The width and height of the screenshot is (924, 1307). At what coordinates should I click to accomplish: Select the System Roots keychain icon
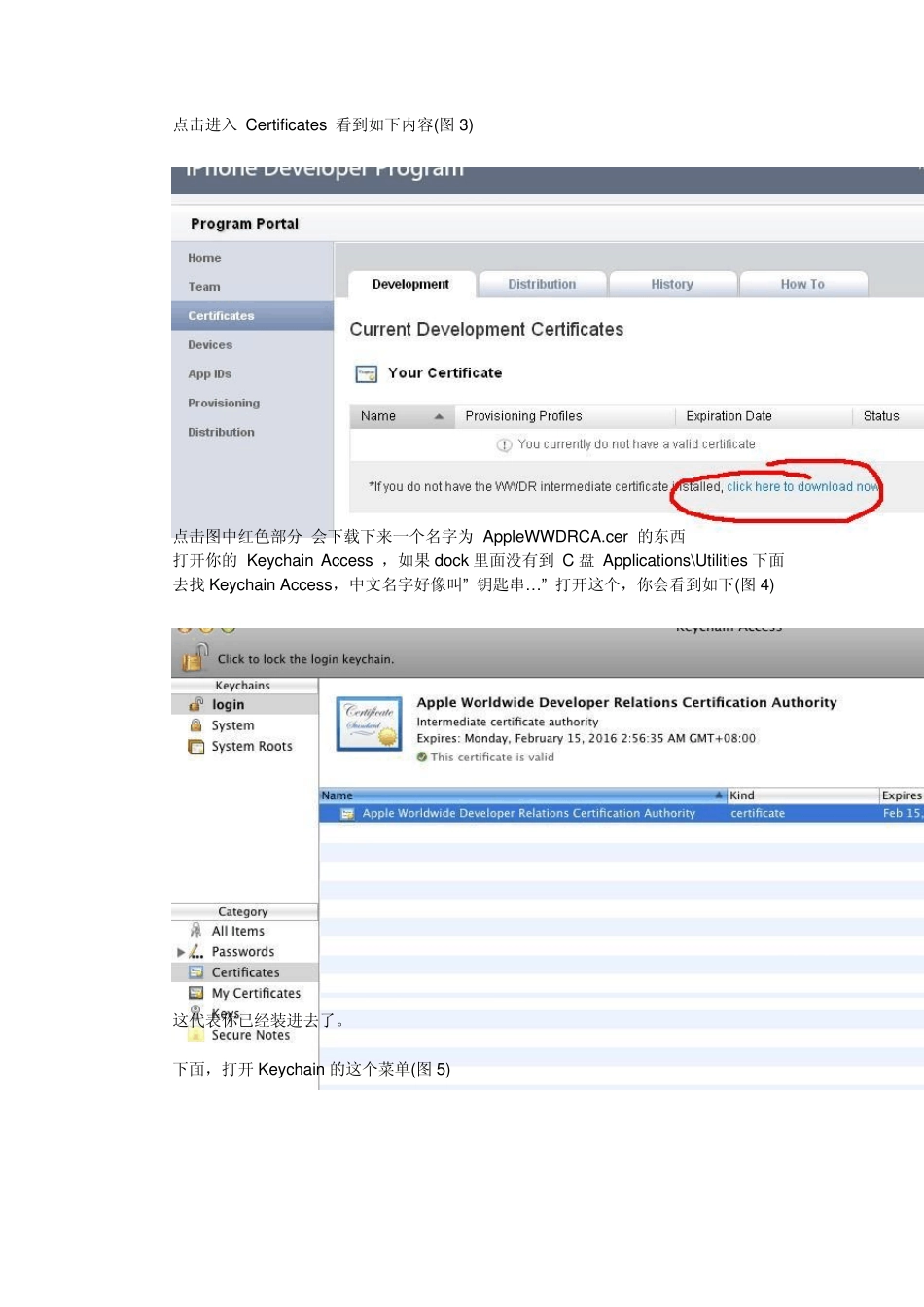pyautogui.click(x=195, y=746)
